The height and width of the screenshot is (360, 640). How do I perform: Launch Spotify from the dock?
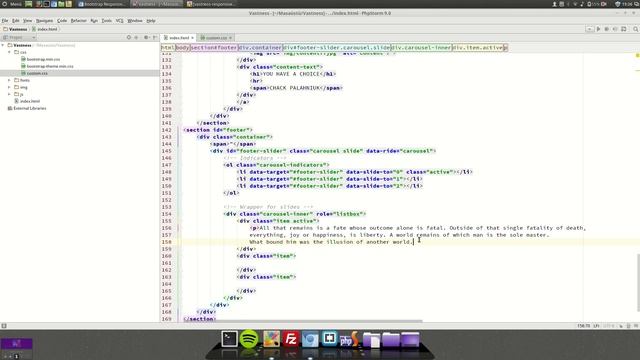[x=249, y=339]
